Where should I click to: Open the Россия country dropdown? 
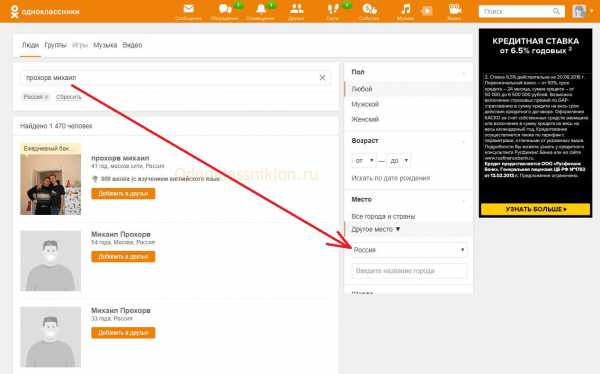click(409, 250)
